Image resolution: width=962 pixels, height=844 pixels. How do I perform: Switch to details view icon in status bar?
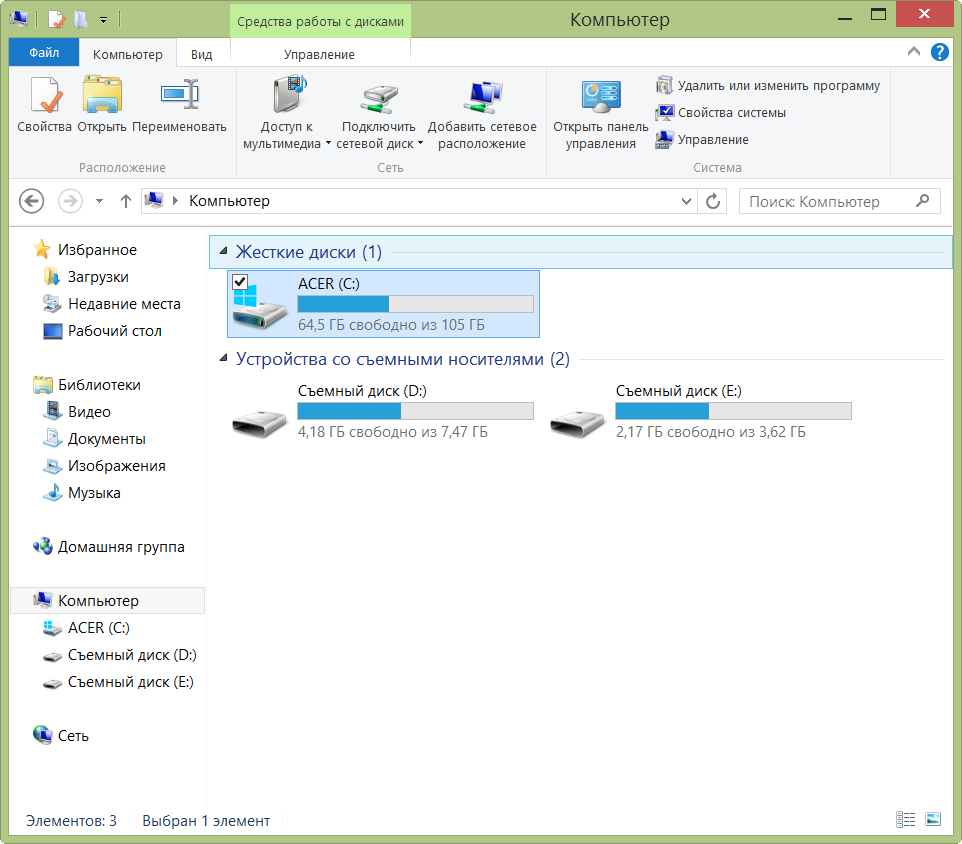(x=906, y=819)
